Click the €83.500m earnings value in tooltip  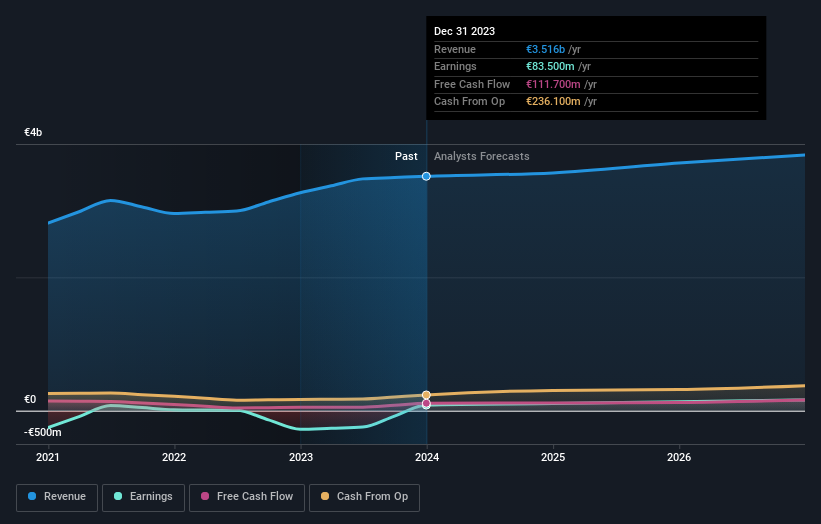(550, 66)
